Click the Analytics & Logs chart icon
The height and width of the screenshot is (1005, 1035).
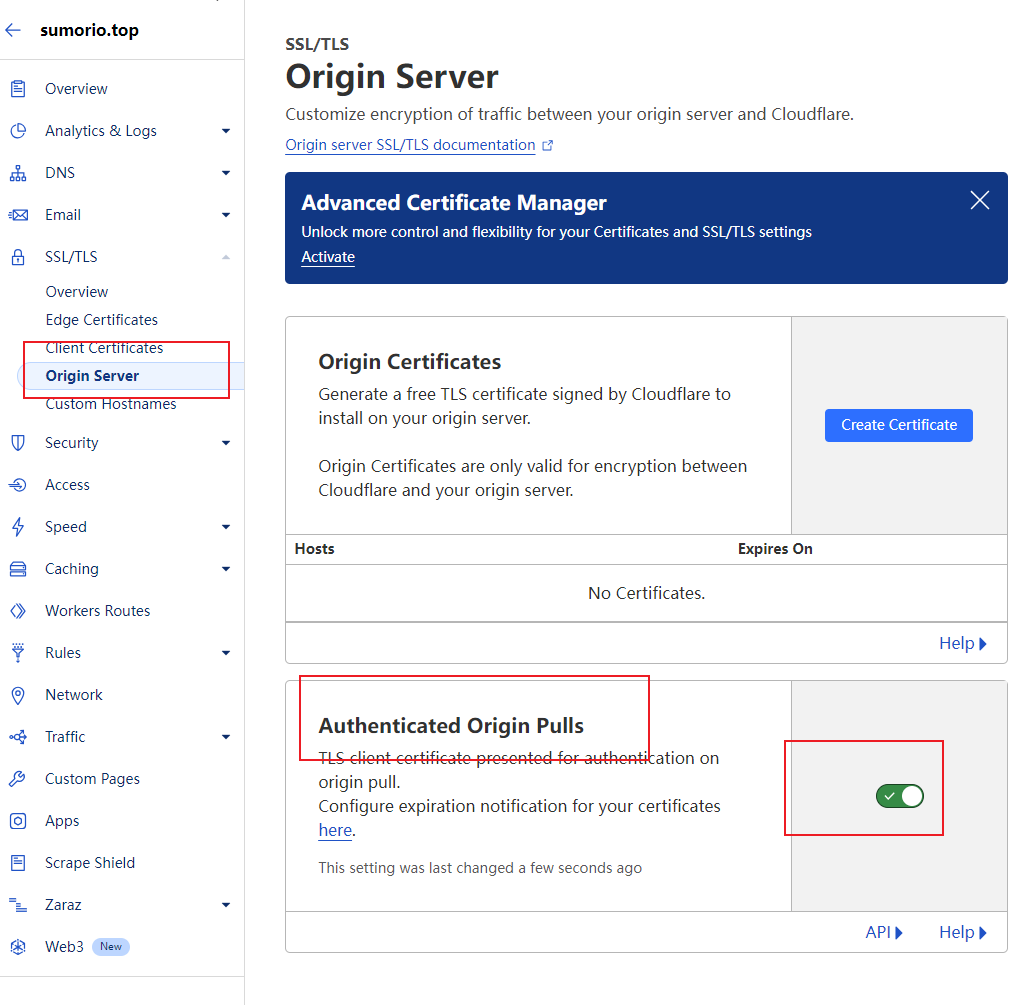pos(17,131)
